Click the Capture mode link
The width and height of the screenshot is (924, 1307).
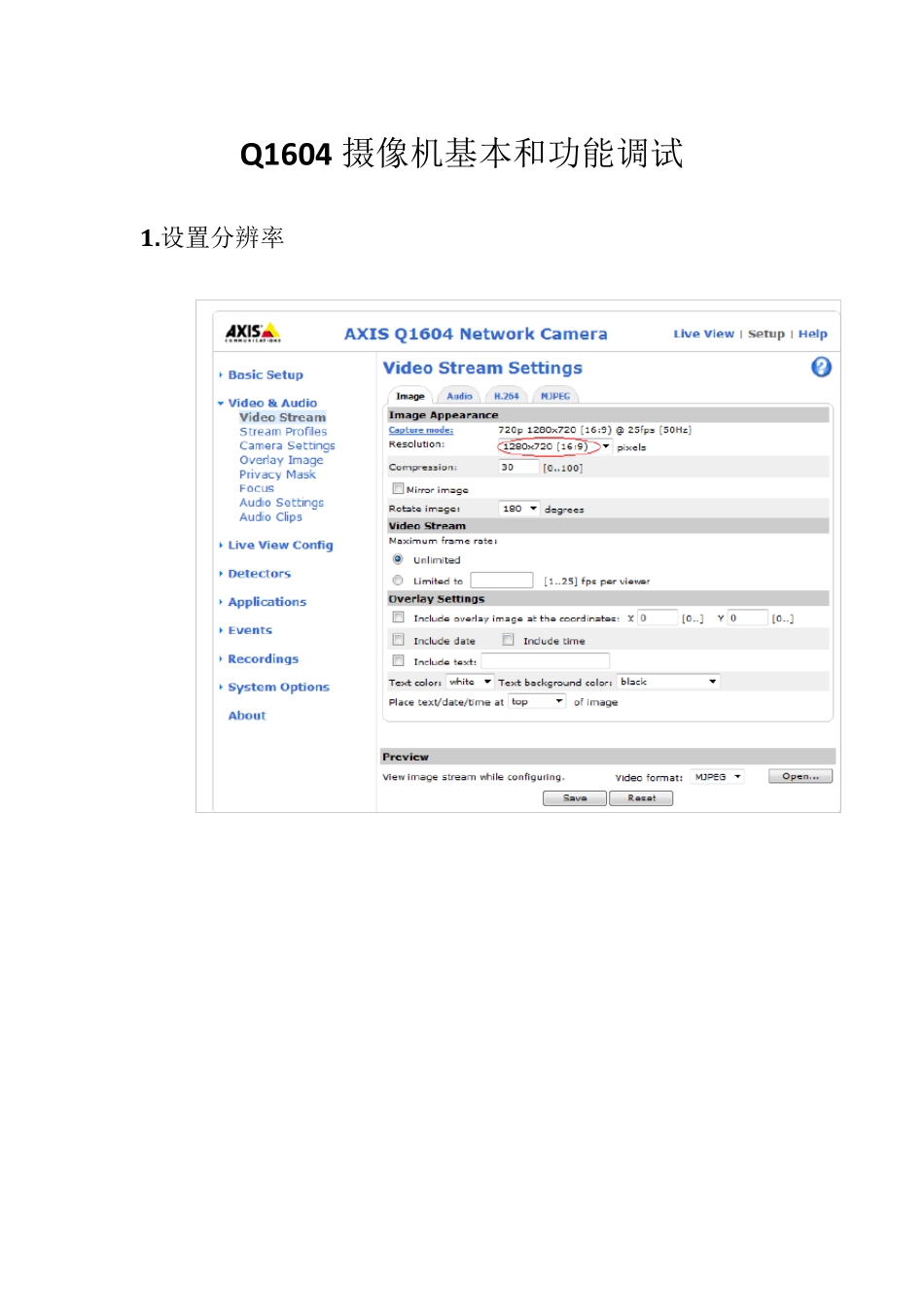[x=421, y=430]
